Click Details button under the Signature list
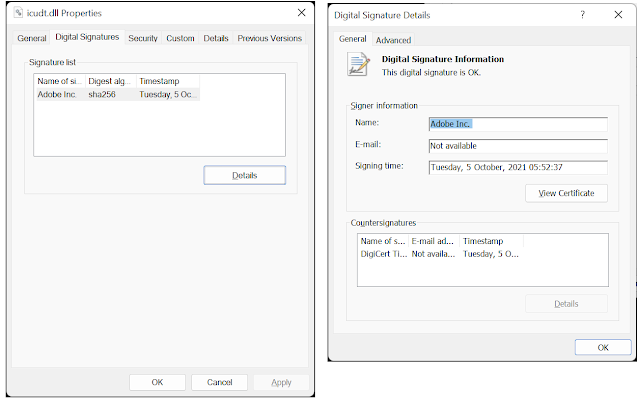Viewport: 638px width, 400px height. coord(245,175)
